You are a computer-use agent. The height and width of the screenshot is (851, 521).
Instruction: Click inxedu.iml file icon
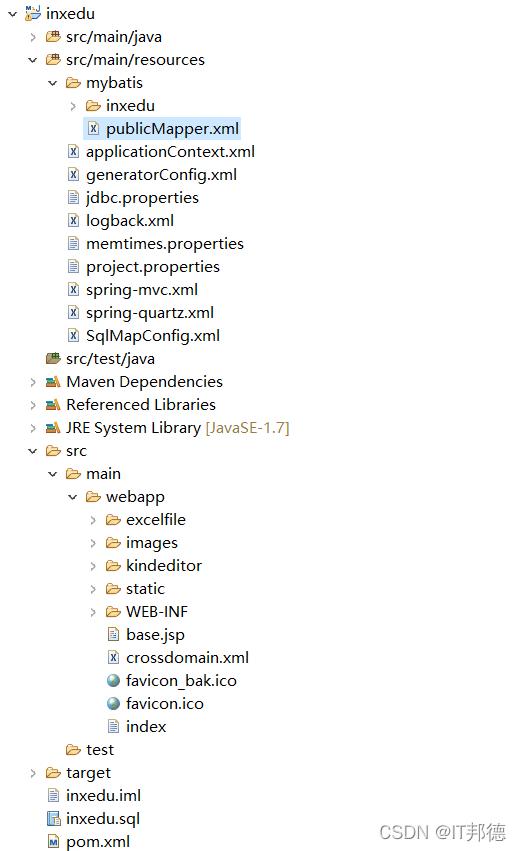click(x=53, y=796)
